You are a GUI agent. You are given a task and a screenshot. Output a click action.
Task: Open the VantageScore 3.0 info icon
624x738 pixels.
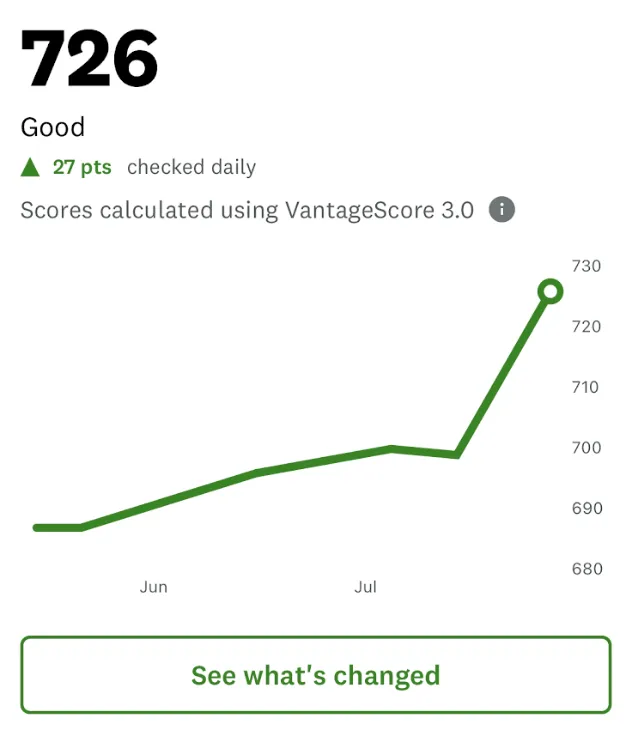pyautogui.click(x=502, y=209)
